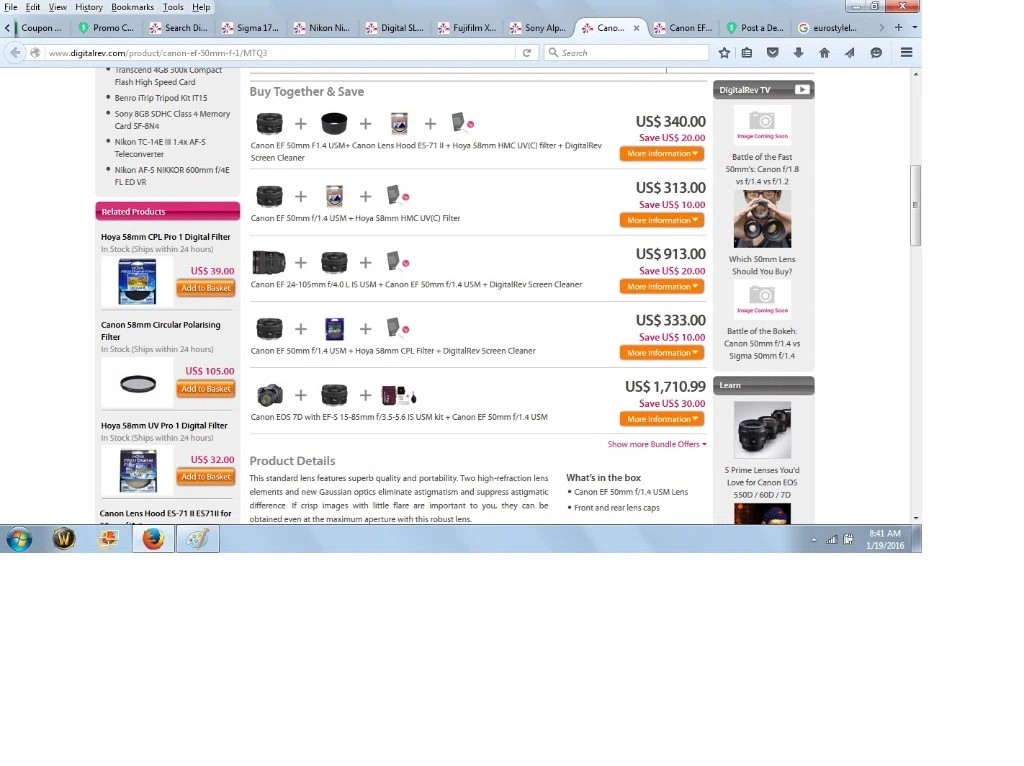Go back using the browser back arrow
The height and width of the screenshot is (766, 1024).
(x=15, y=53)
